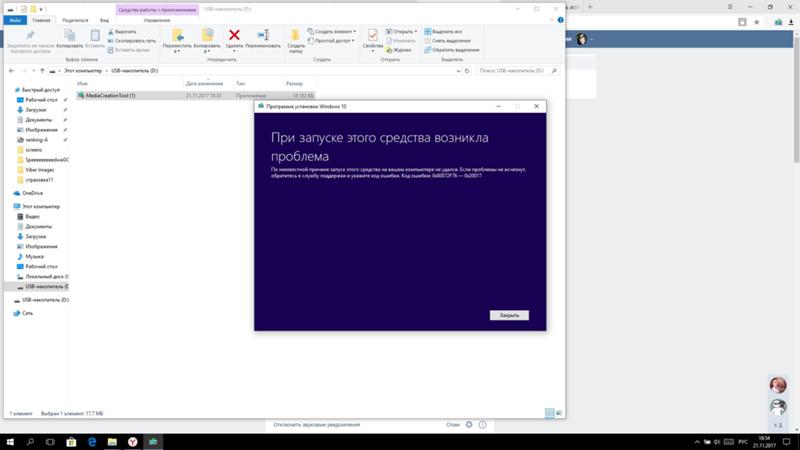Switch Explorer to details view toggle
This screenshot has width=800, height=450.
[x=549, y=413]
